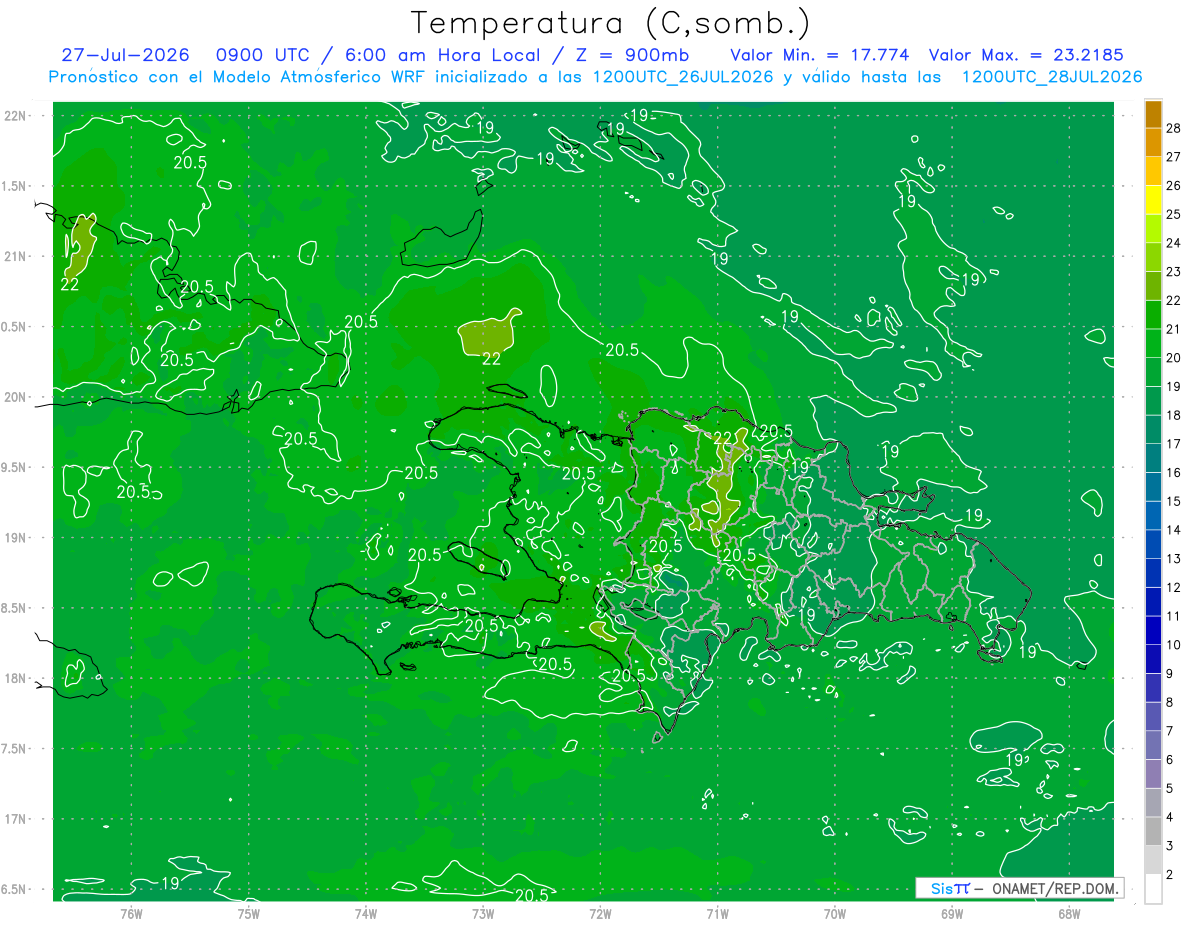Click the title 'Temperatura (C,somb.)'
This screenshot has width=1200, height=927.
click(x=611, y=23)
